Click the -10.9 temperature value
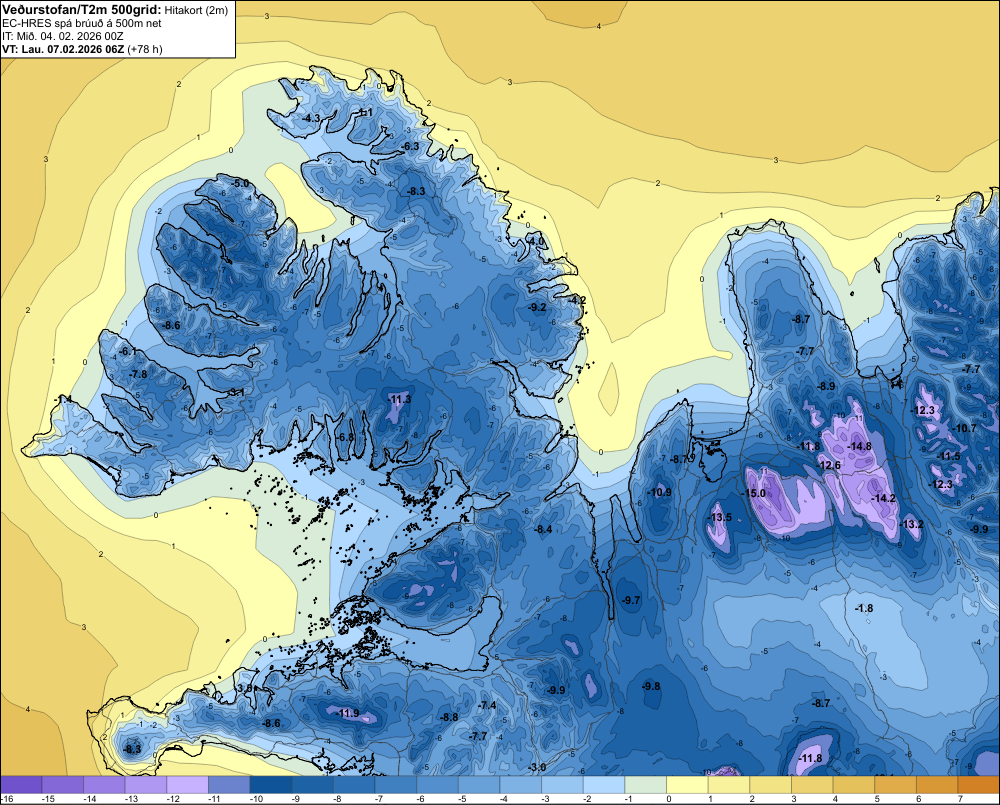The height and width of the screenshot is (805, 1000). pos(659,492)
